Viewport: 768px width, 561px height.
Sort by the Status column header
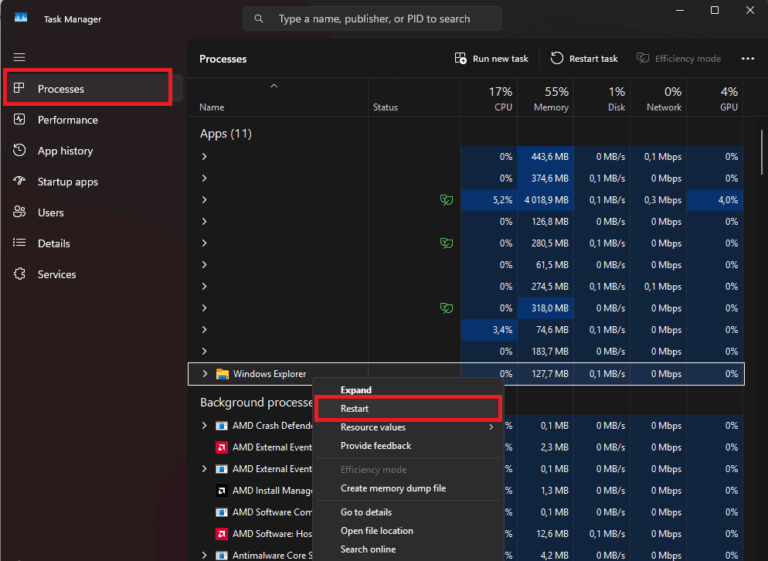[x=414, y=98]
